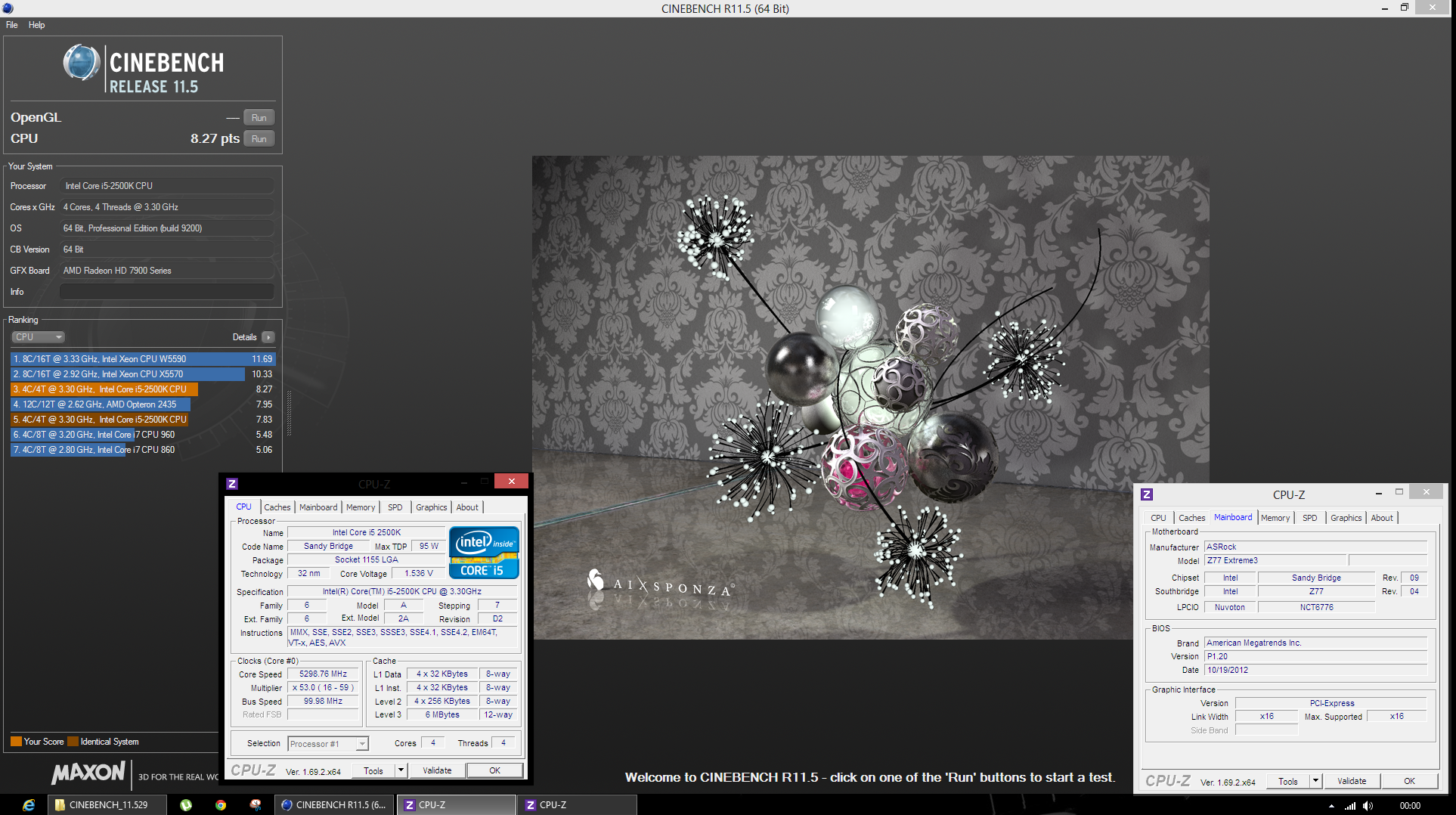This screenshot has height=815, width=1456.
Task: Open the File menu
Action: click(12, 25)
